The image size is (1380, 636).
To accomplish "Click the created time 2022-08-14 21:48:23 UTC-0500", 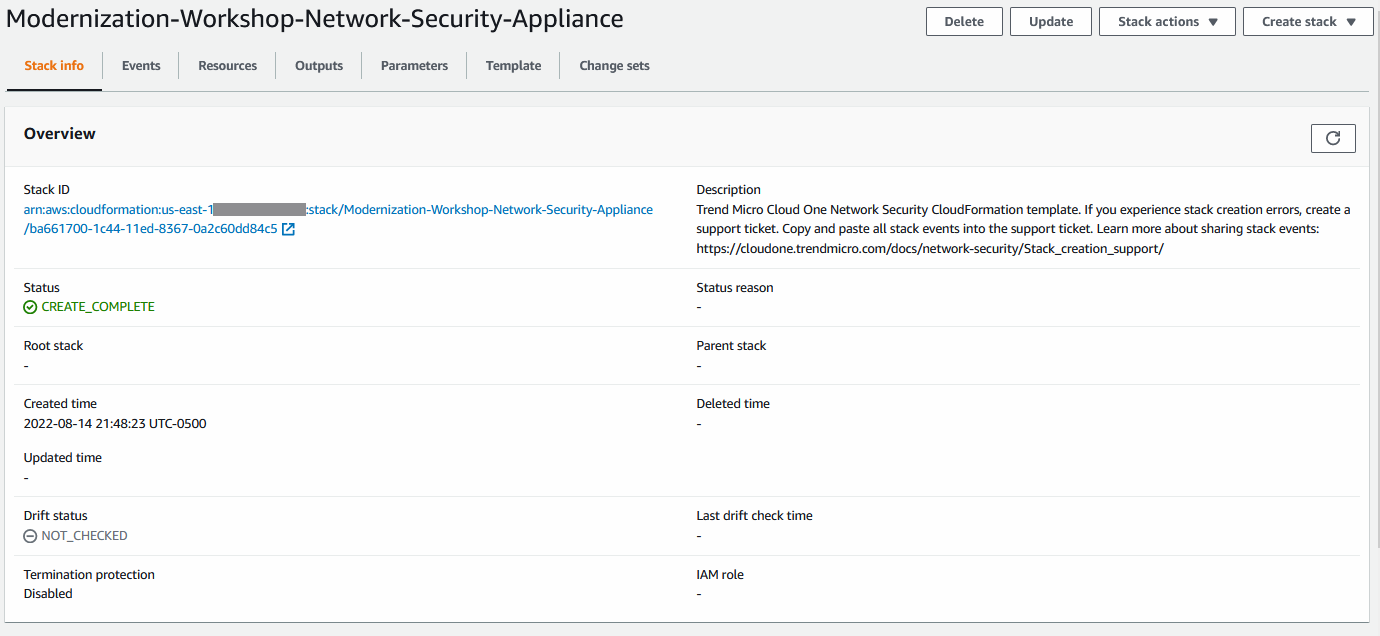I will coord(115,424).
